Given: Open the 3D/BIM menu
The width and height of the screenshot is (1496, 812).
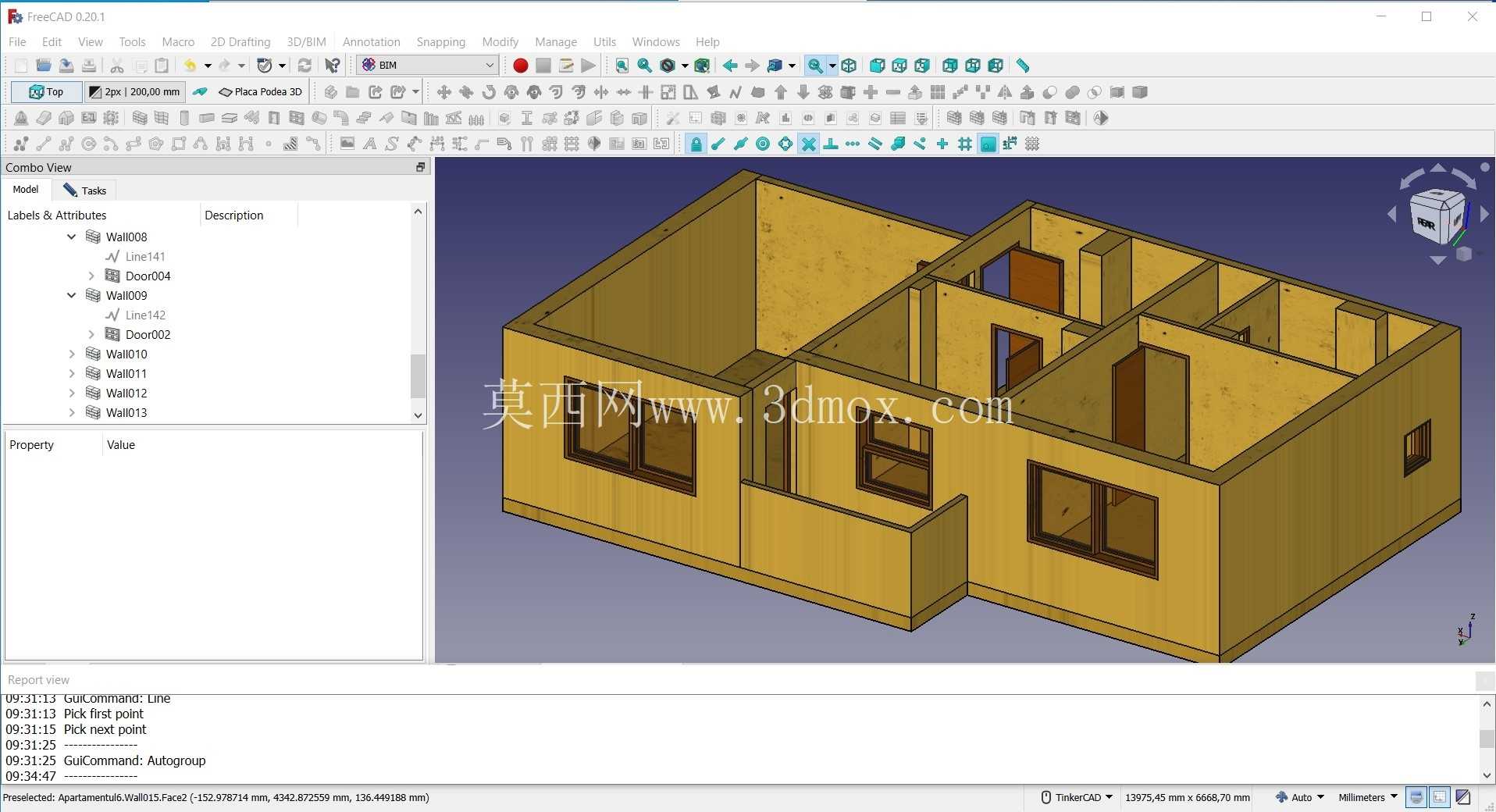Looking at the screenshot, I should pos(306,42).
